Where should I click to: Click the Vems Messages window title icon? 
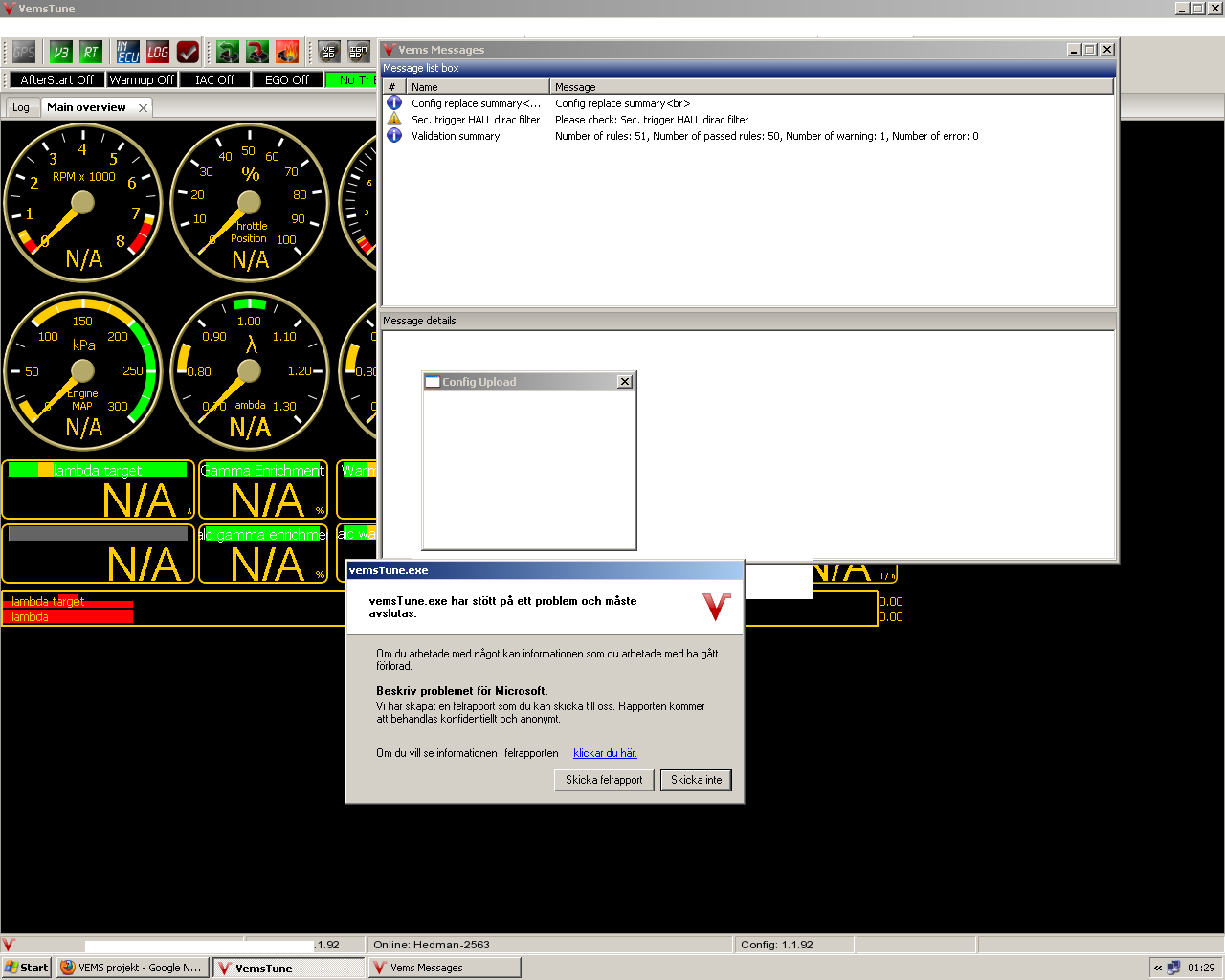(x=390, y=50)
